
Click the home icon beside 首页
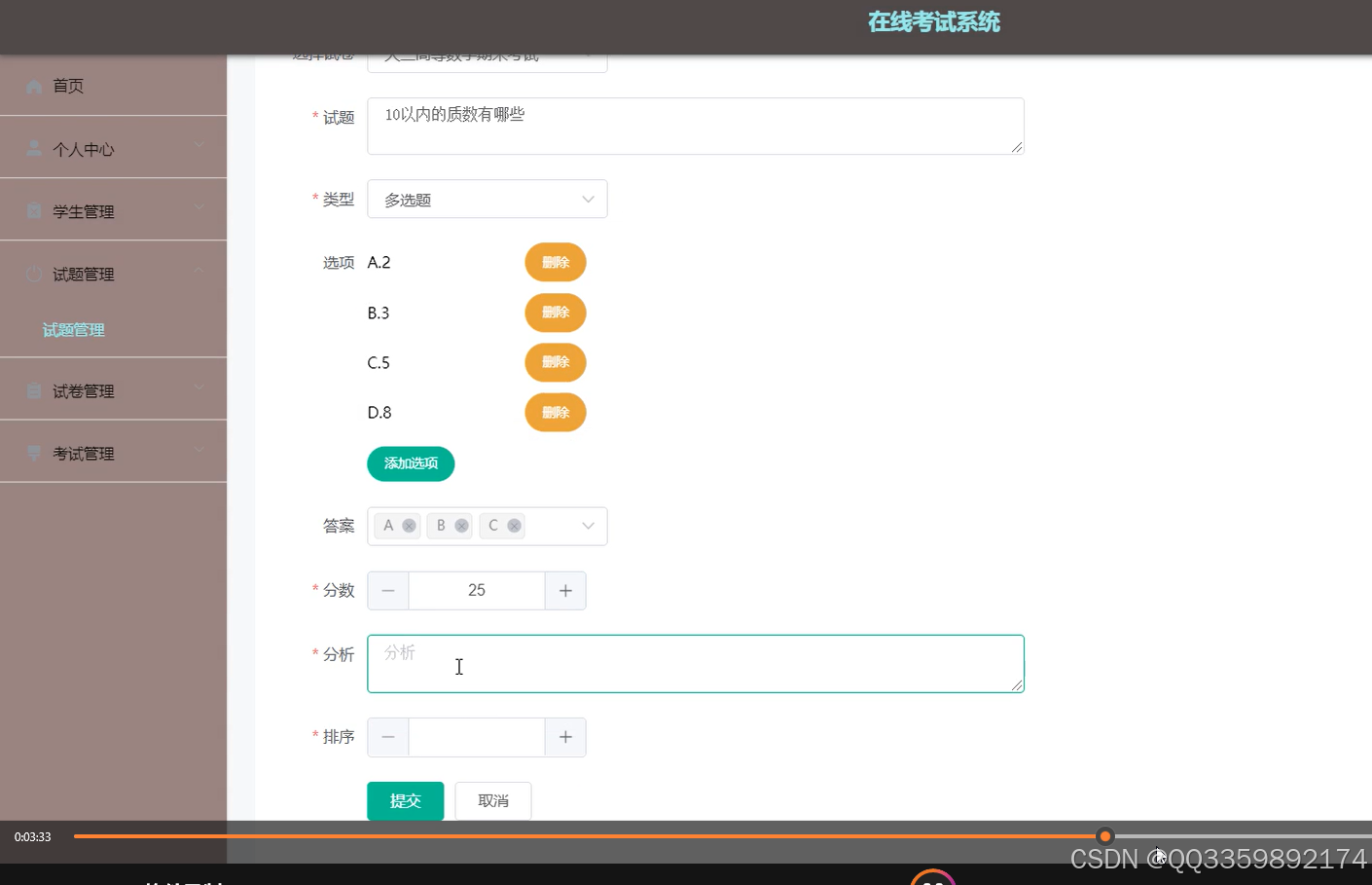tap(34, 87)
